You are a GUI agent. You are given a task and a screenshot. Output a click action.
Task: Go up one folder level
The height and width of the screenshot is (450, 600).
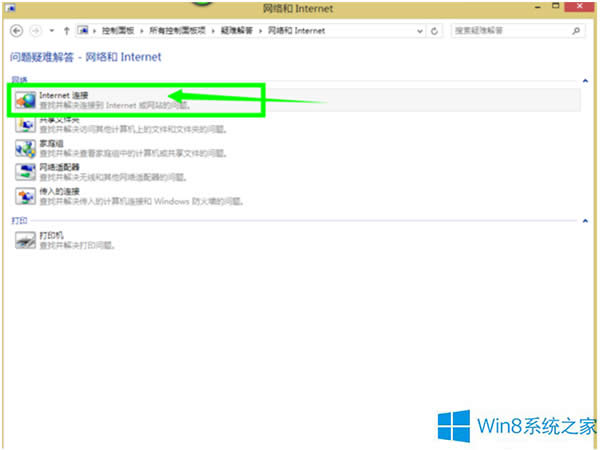click(x=67, y=31)
